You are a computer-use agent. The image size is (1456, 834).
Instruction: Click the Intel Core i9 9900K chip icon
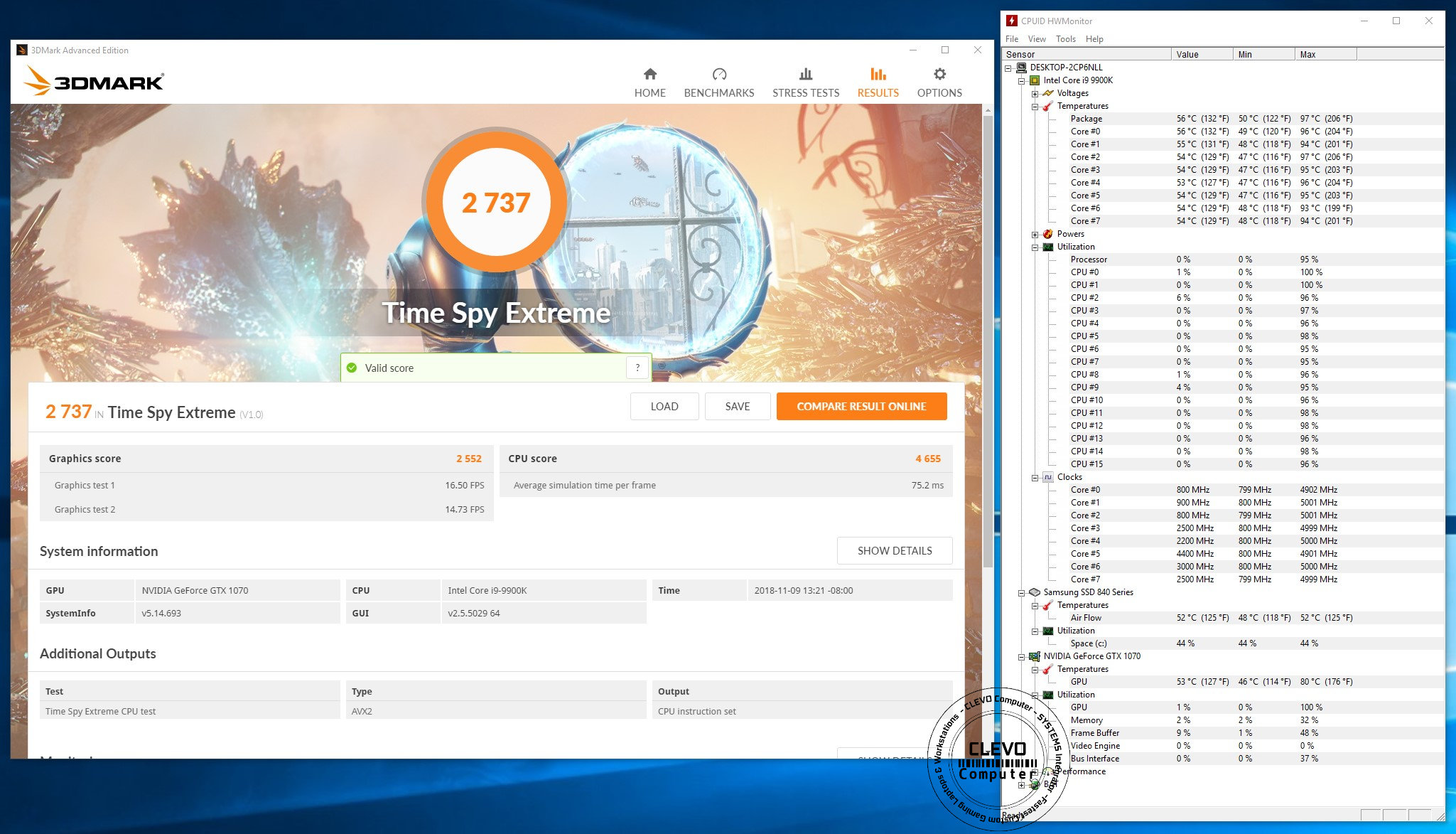point(1035,80)
